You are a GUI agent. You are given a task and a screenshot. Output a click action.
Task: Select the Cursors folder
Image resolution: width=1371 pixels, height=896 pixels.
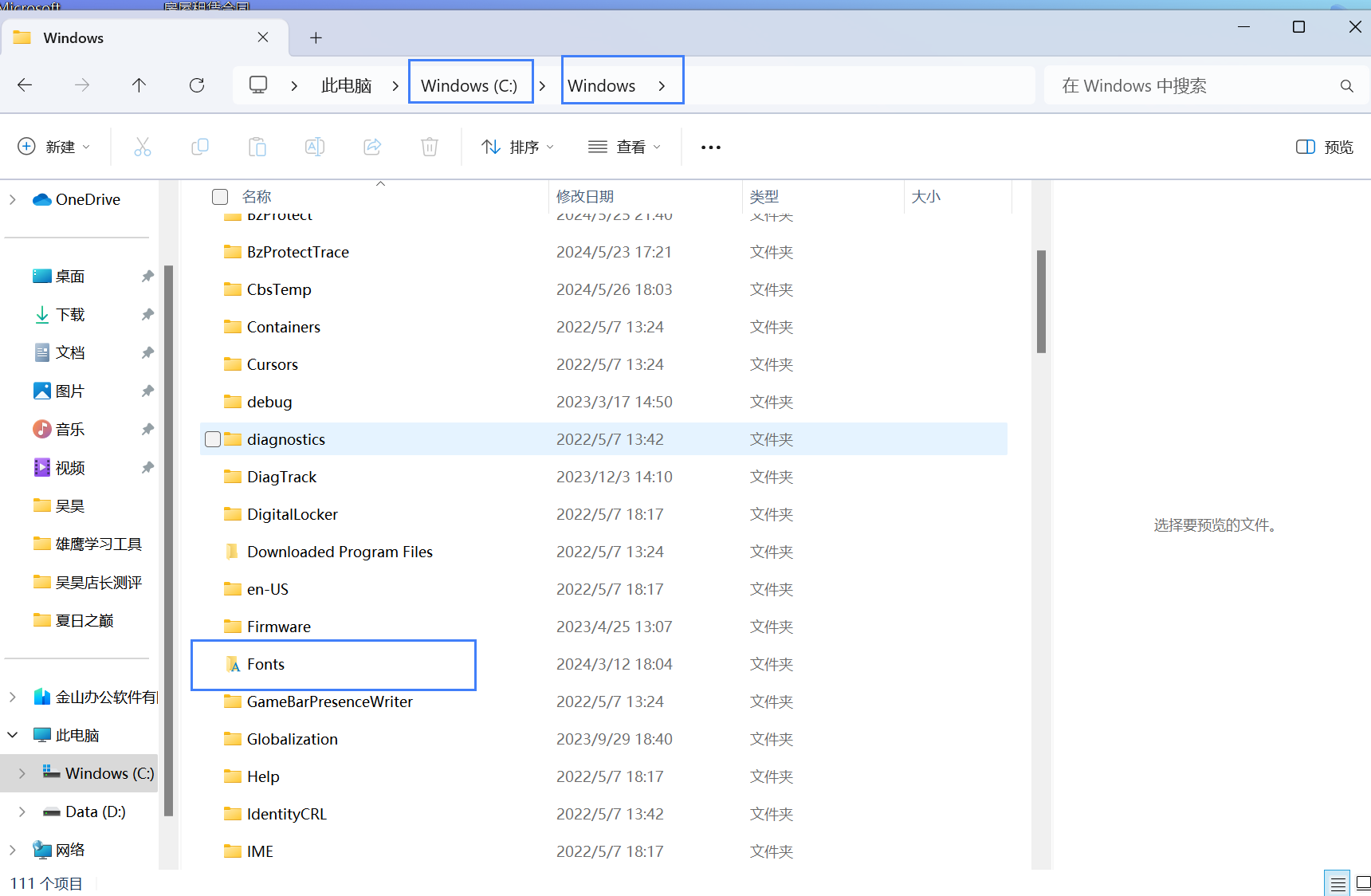(x=272, y=364)
